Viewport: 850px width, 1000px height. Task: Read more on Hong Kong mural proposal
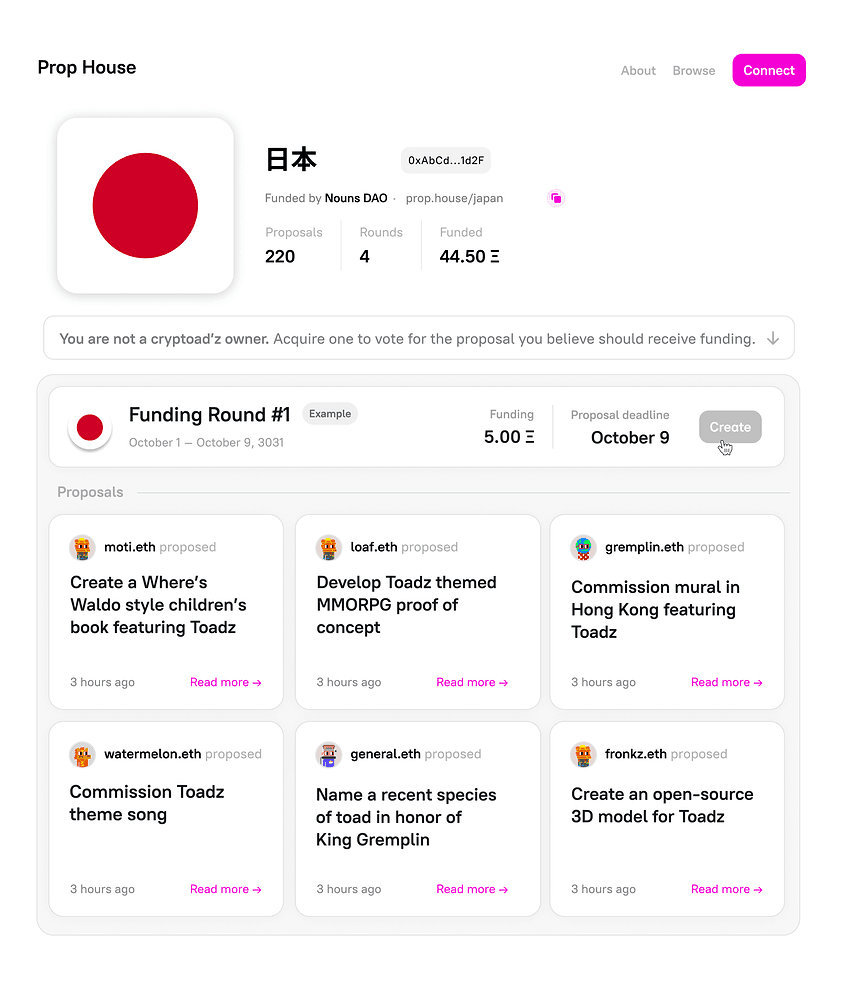click(727, 682)
